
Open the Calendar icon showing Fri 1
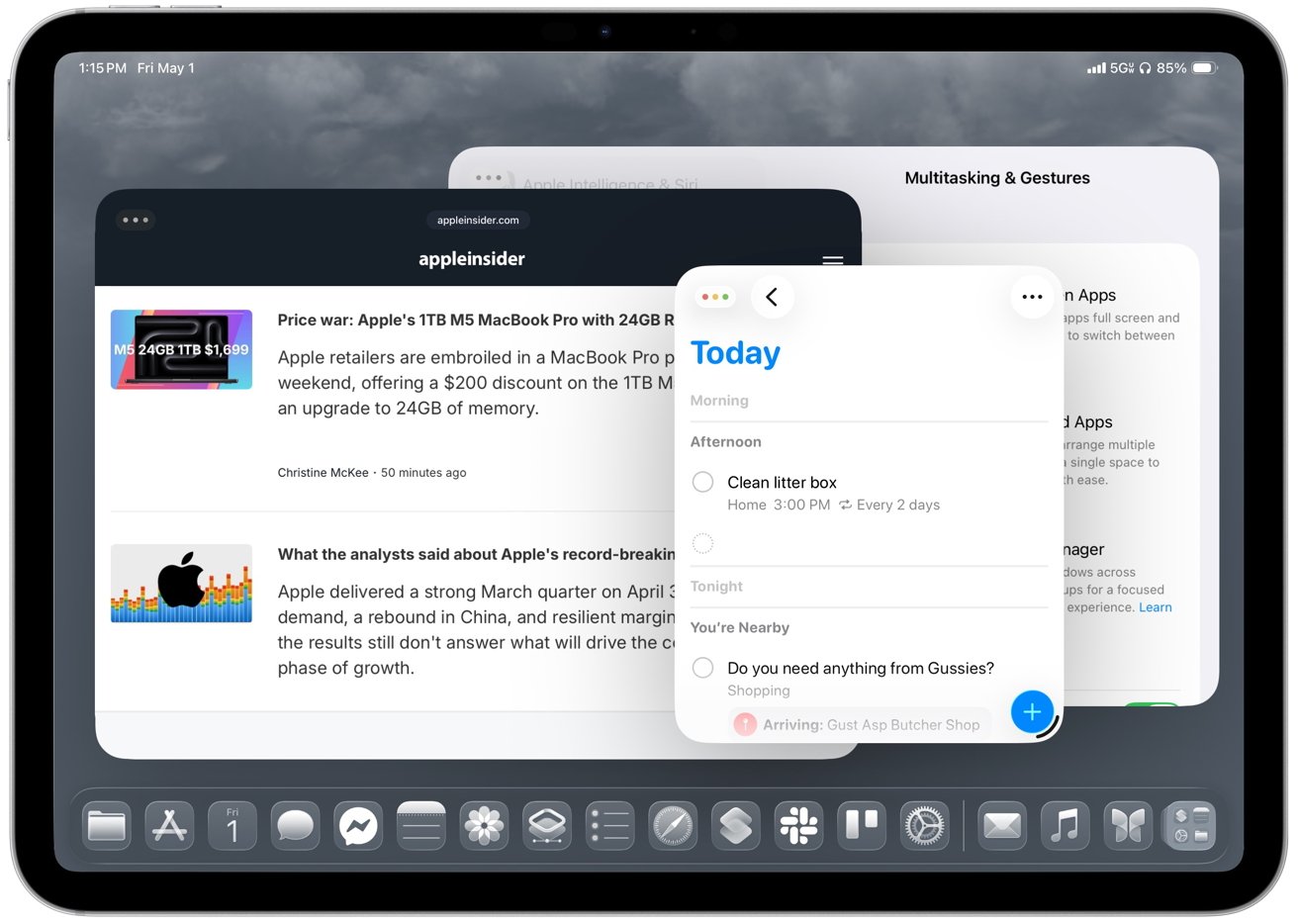[x=232, y=825]
